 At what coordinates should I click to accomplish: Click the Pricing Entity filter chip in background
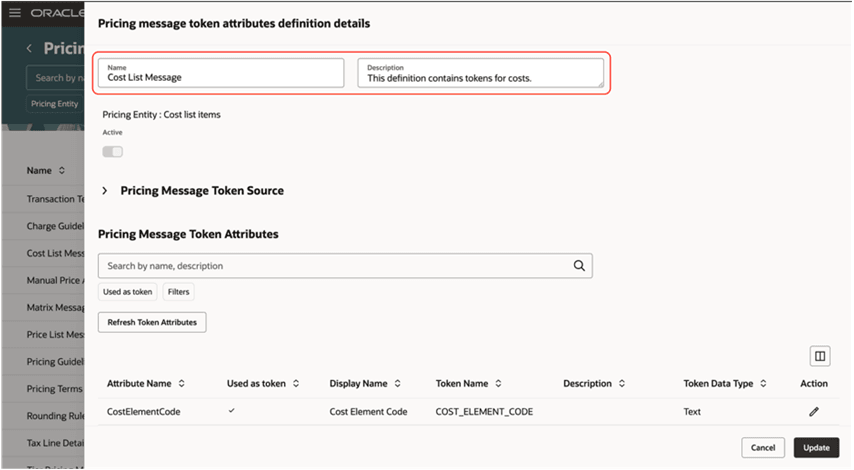click(x=54, y=103)
